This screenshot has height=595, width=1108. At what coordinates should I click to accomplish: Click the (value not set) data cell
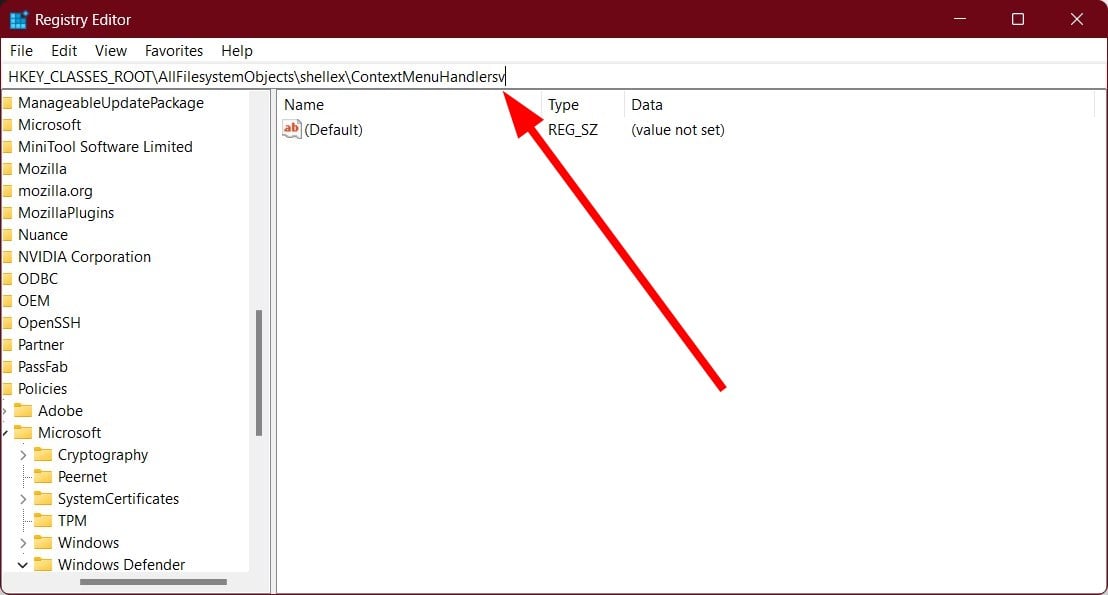(678, 130)
